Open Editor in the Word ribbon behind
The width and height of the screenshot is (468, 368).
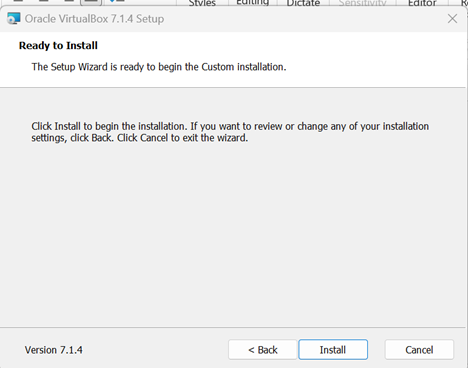point(422,3)
